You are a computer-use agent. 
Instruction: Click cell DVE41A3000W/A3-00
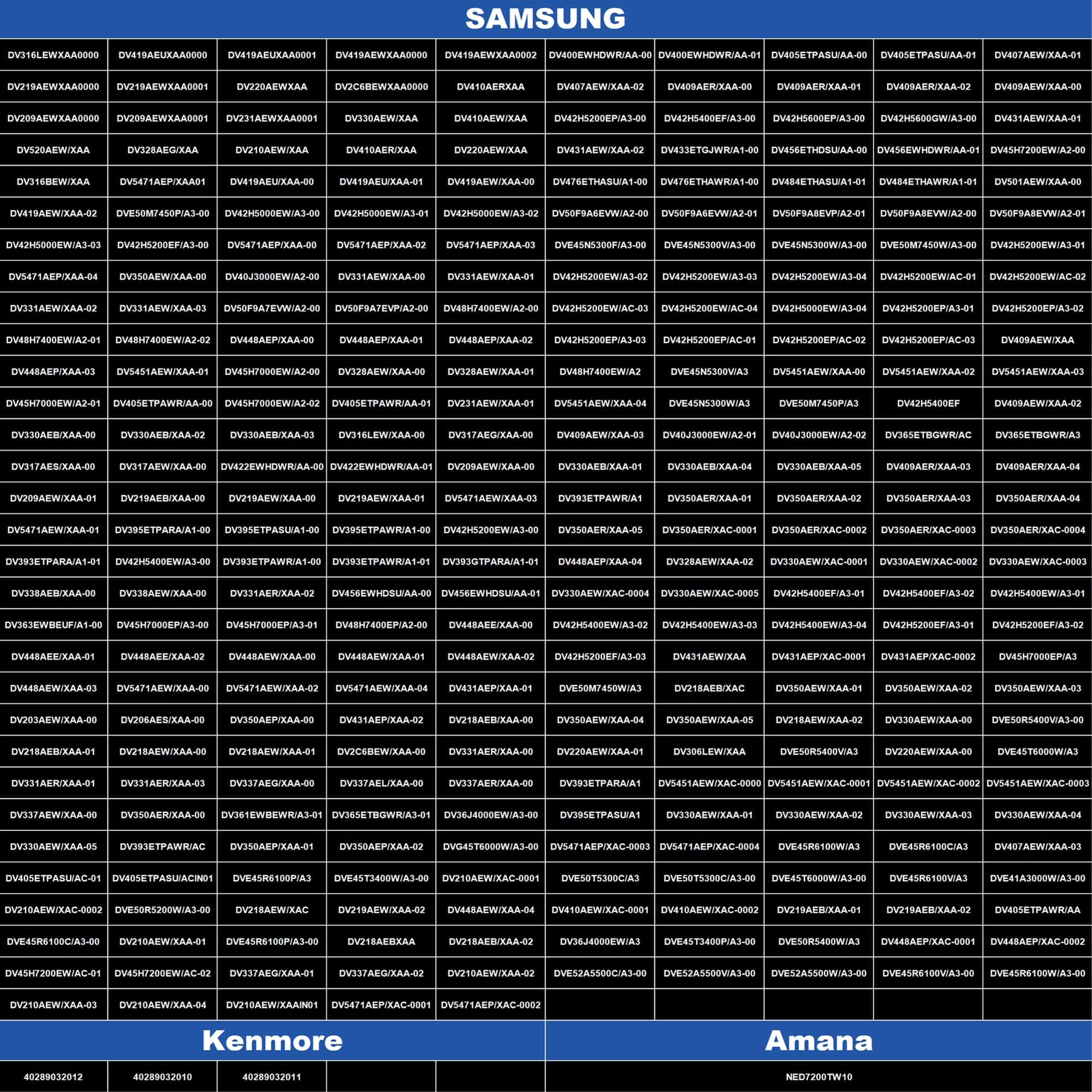click(x=1037, y=878)
